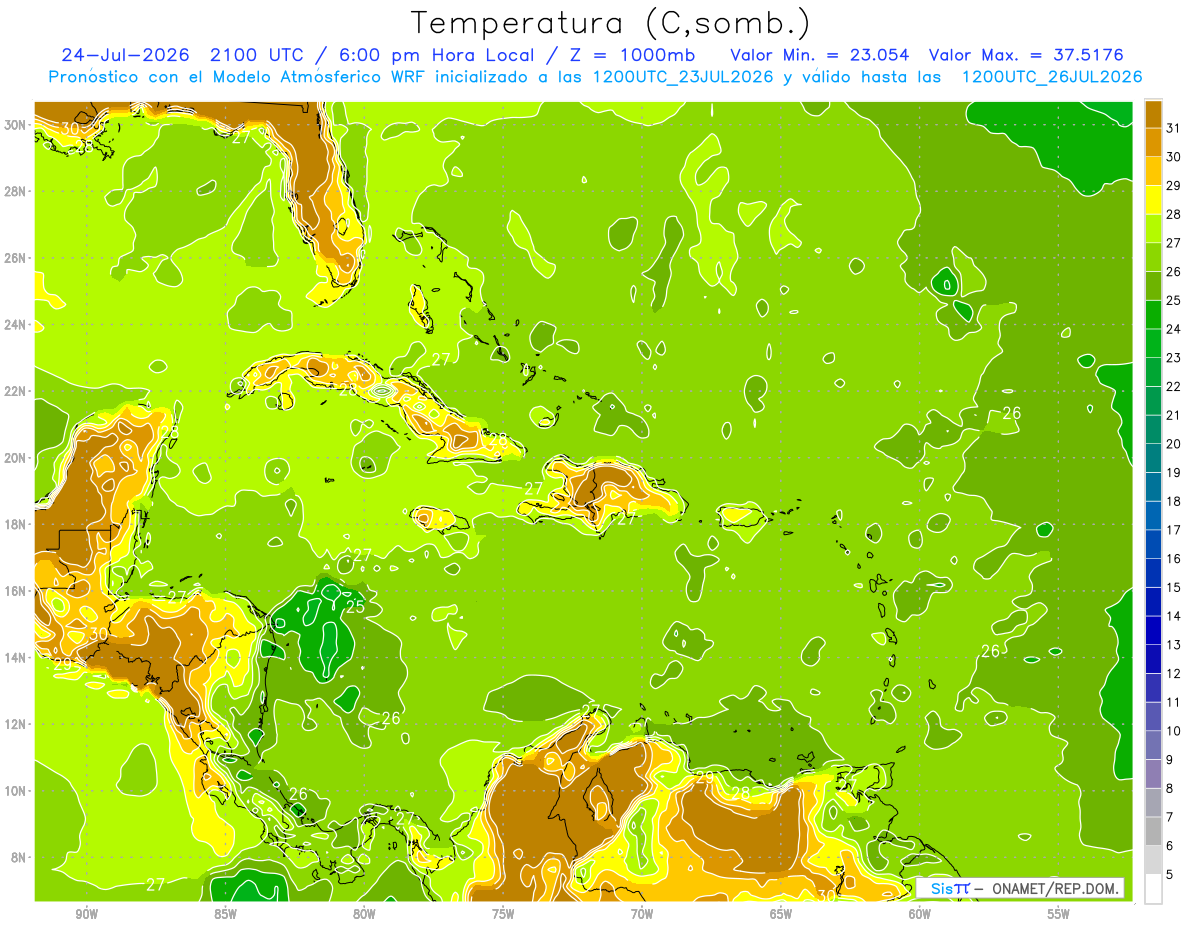This screenshot has height=927, width=1200.
Task: Click the '85W' longitude axis label
Action: pyautogui.click(x=225, y=914)
